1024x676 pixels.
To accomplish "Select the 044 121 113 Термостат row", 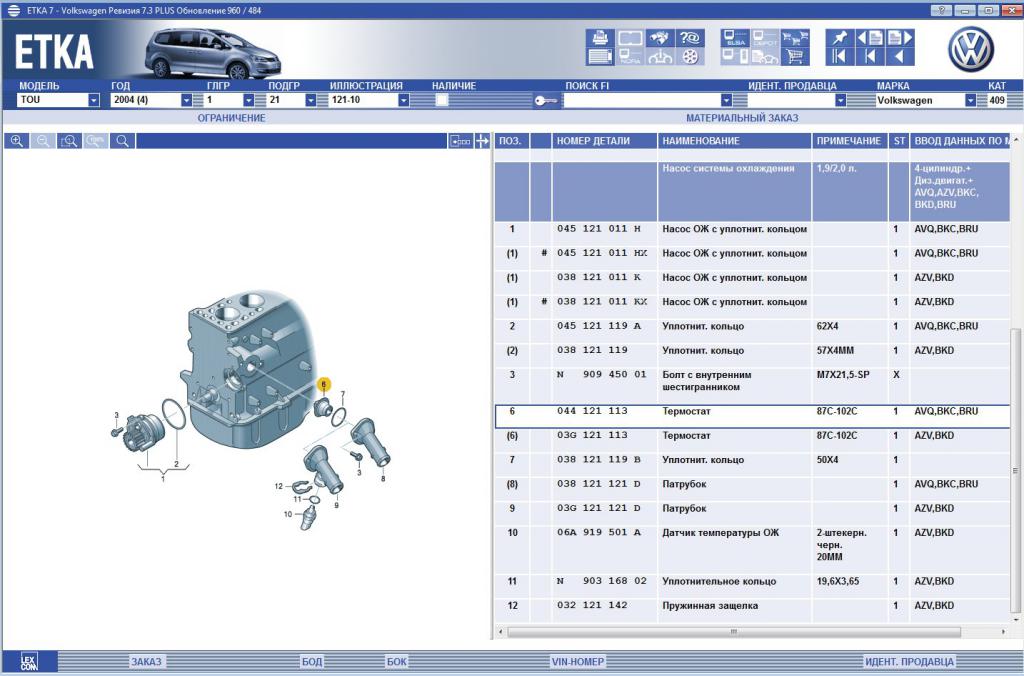I will [x=752, y=415].
